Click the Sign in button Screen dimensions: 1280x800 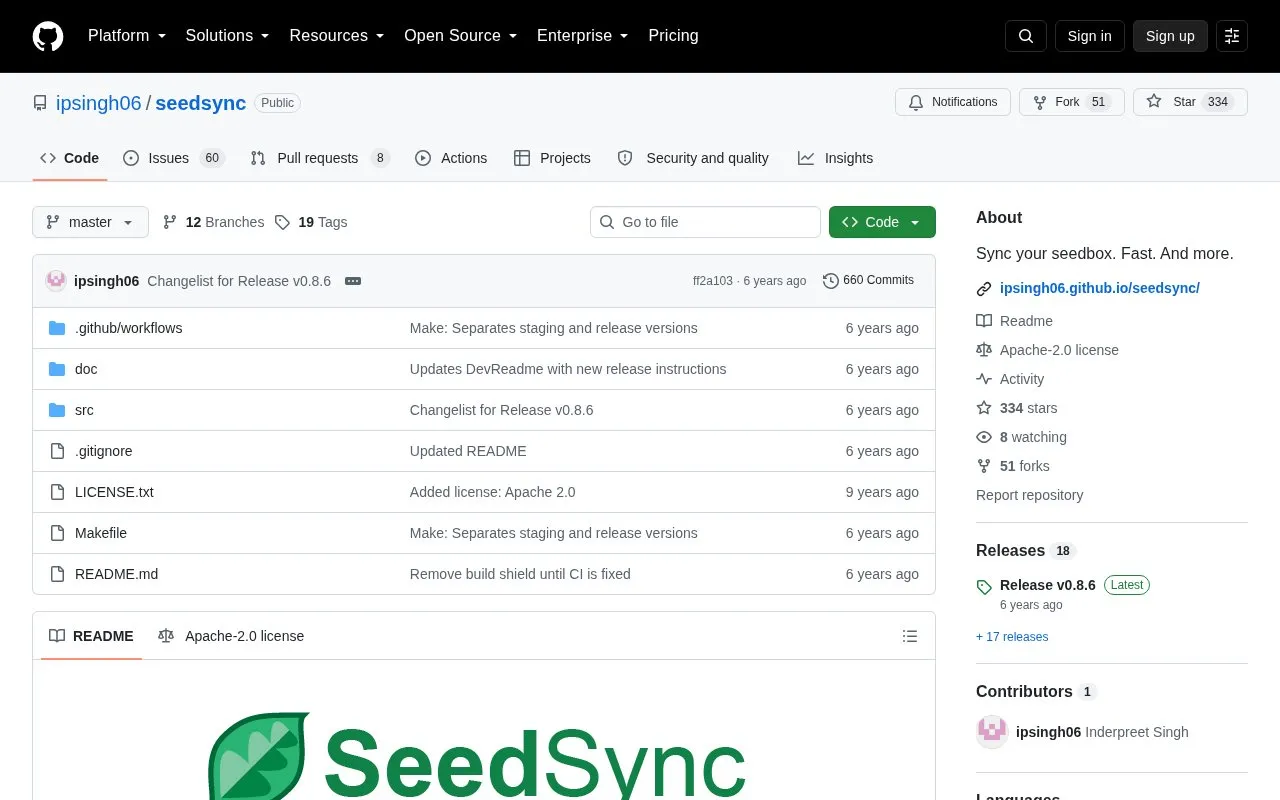1089,36
